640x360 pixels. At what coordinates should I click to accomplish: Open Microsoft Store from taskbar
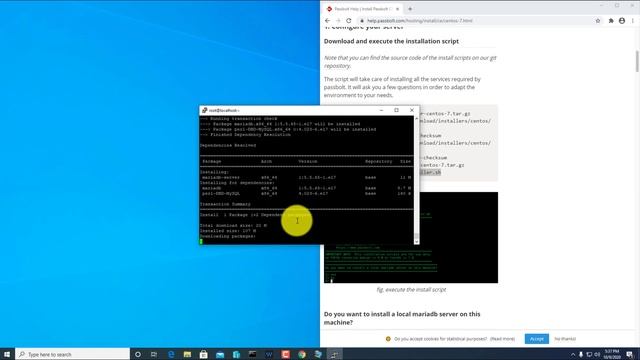pos(204,354)
